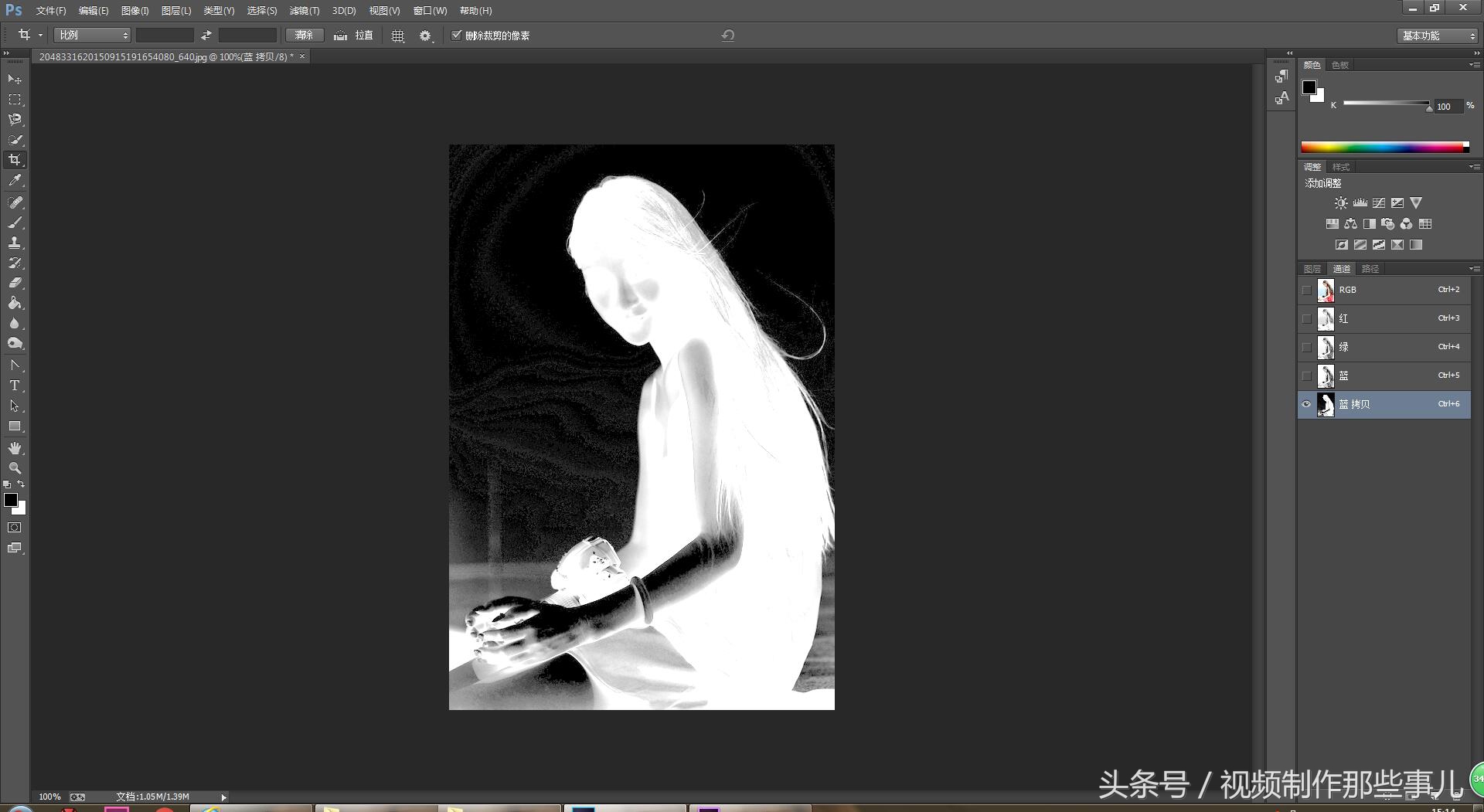Screen dimensions: 1484x812
Task: Open the 滤镜(T) menu
Action: point(304,11)
